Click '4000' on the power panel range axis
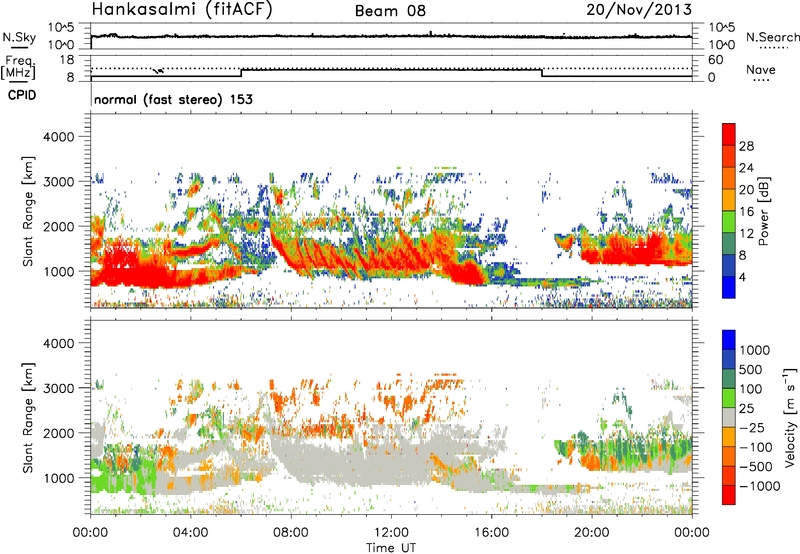 tap(58, 137)
